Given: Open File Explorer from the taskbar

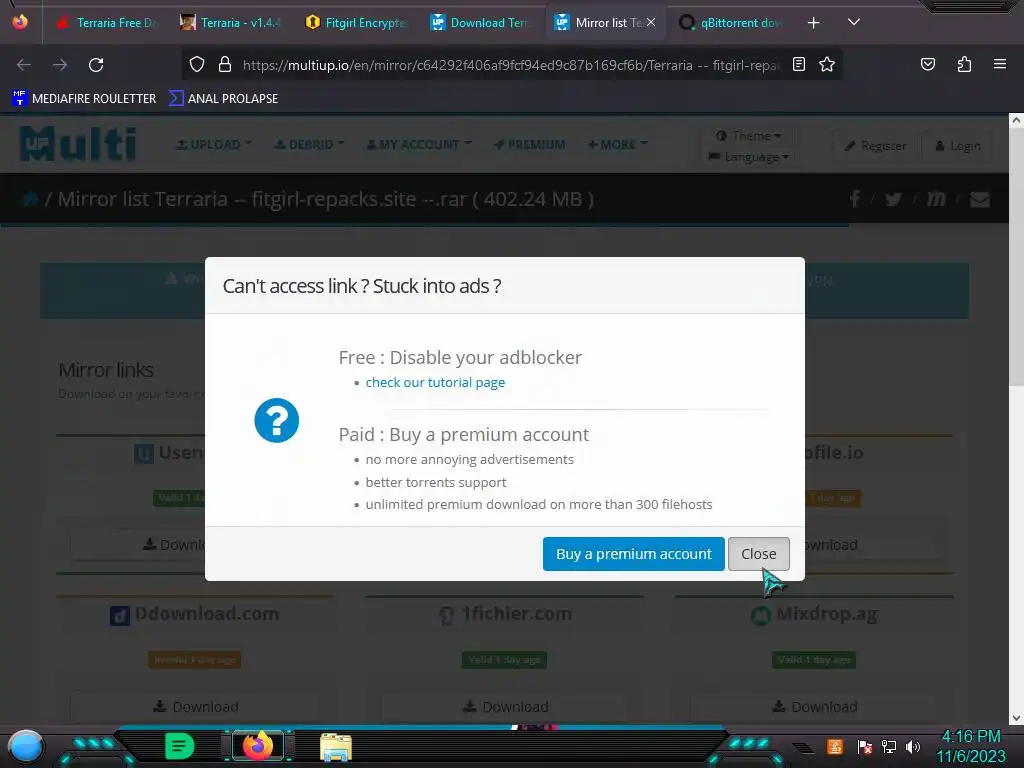Looking at the screenshot, I should click(336, 748).
